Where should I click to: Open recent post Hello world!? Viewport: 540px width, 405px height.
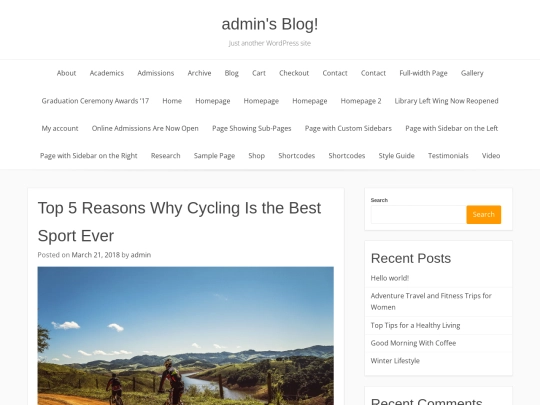pyautogui.click(x=390, y=278)
